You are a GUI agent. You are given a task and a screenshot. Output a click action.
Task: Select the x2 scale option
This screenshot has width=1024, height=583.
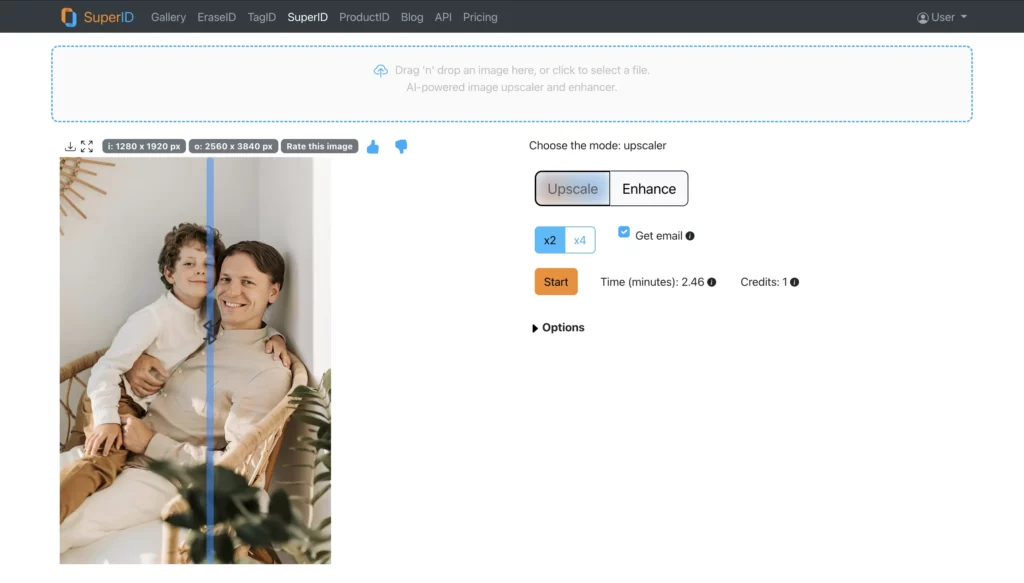[549, 240]
